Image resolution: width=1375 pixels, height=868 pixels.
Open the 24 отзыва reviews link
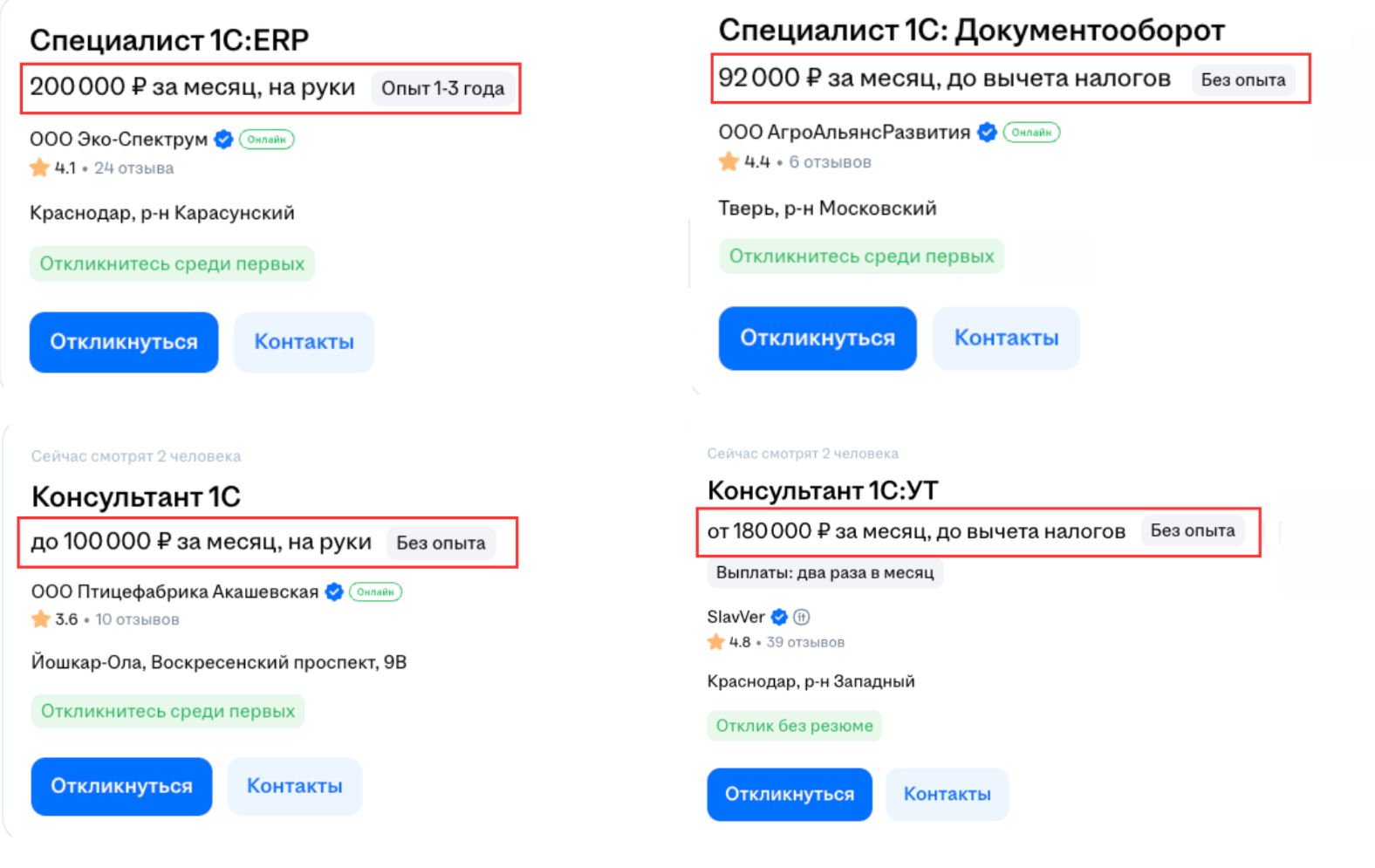133,167
